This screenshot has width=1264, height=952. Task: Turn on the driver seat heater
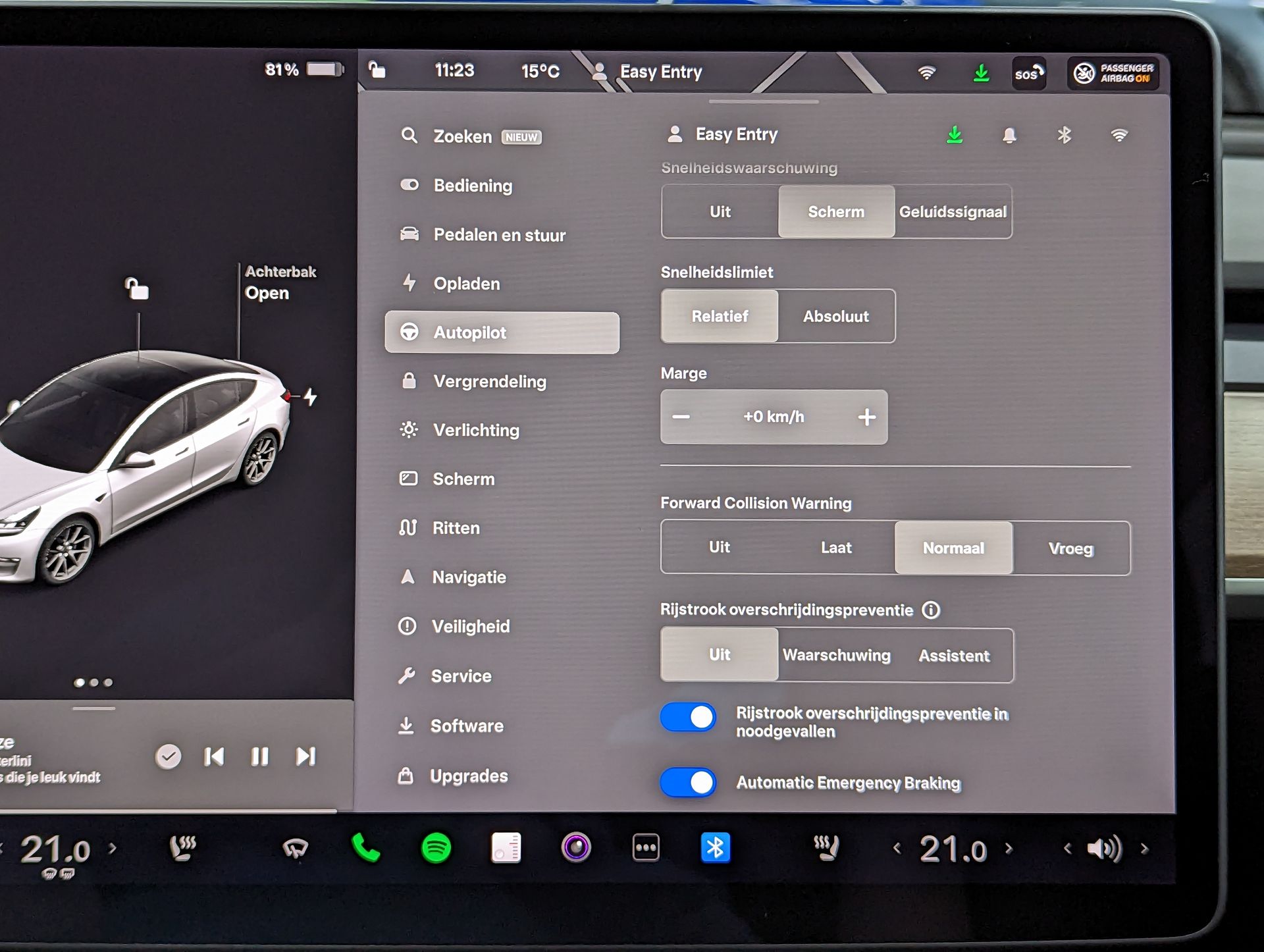pos(182,848)
